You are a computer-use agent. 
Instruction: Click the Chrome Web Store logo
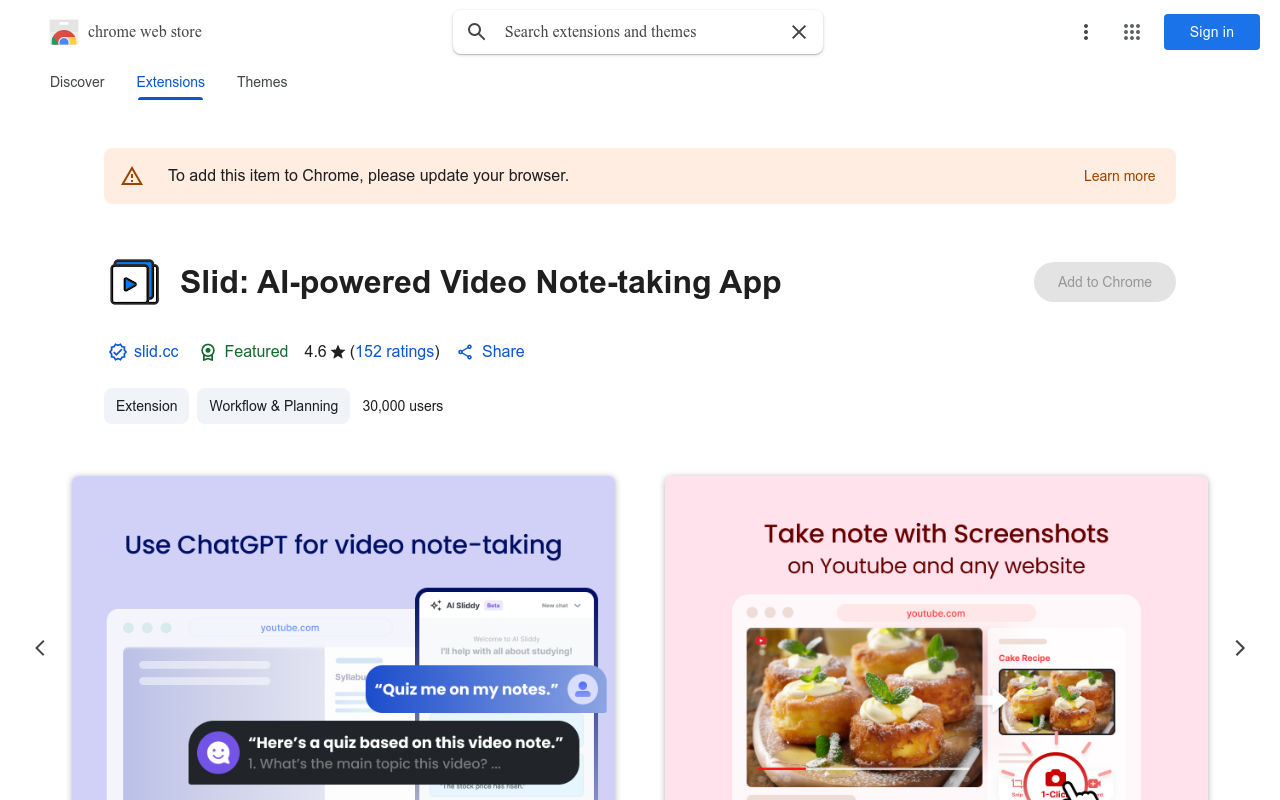pos(64,32)
